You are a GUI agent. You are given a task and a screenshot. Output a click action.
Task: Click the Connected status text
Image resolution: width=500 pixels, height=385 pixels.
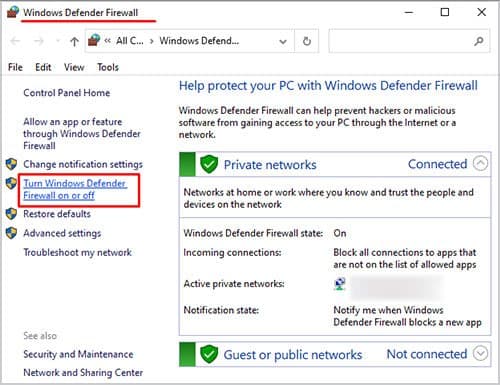click(x=437, y=164)
